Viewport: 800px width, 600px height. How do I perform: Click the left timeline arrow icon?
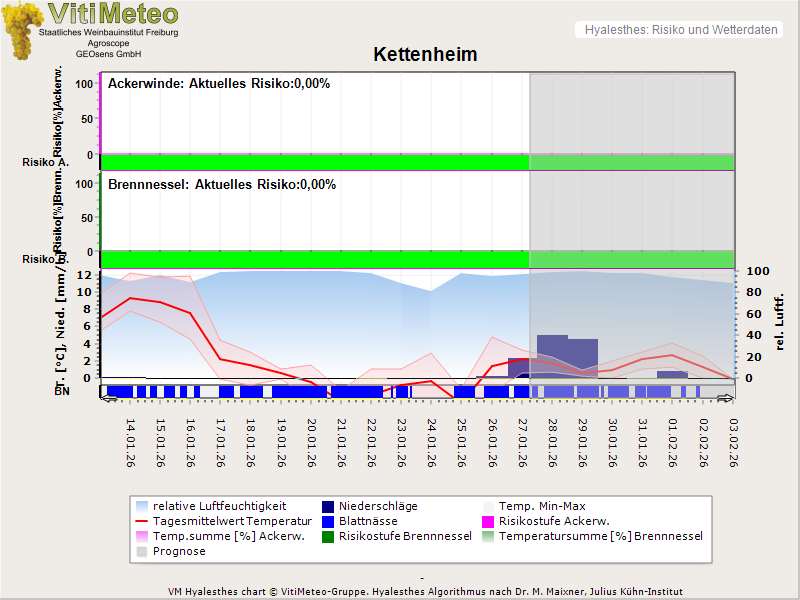[108, 399]
